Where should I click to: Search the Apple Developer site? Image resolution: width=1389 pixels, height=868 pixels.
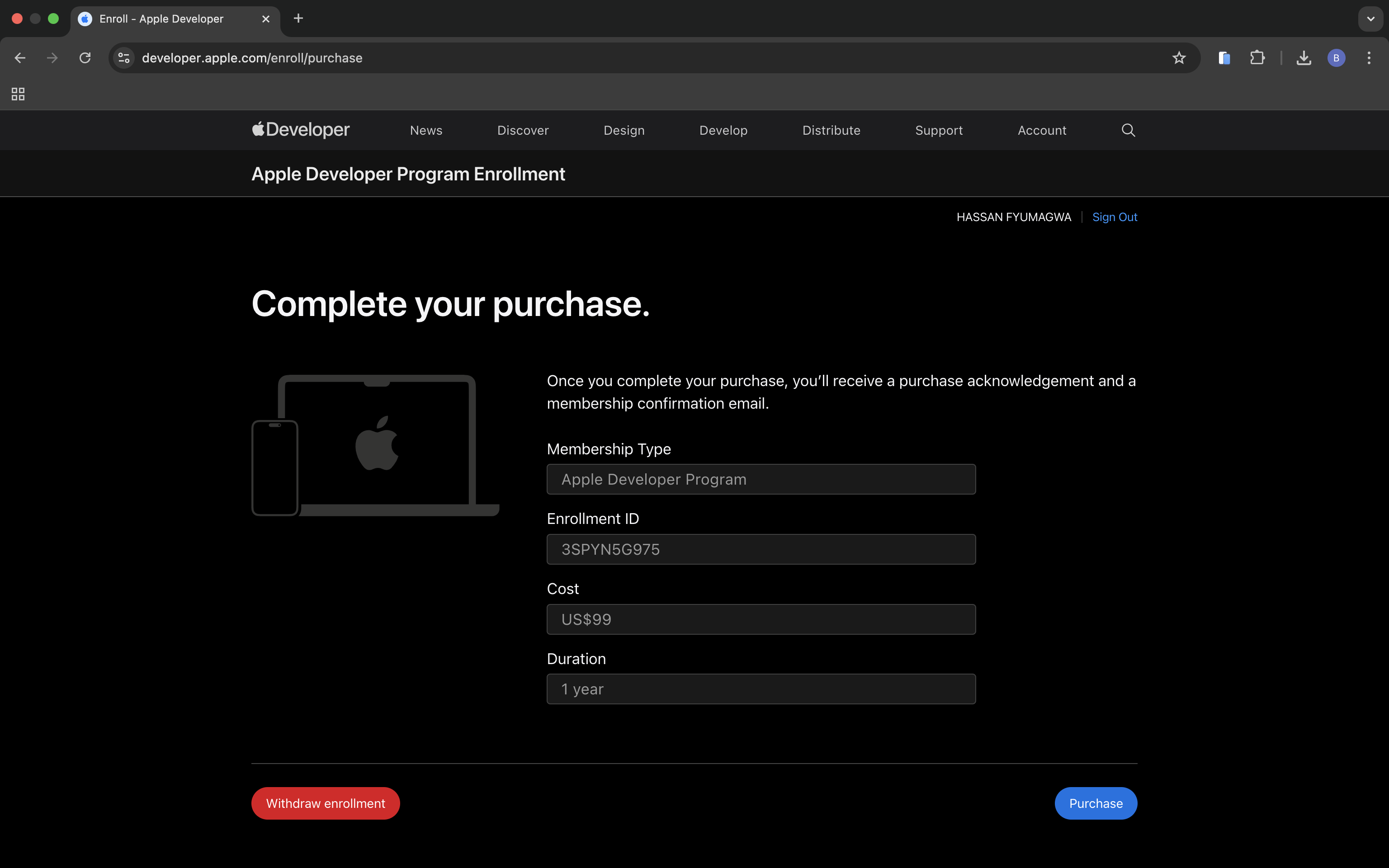coord(1129,130)
